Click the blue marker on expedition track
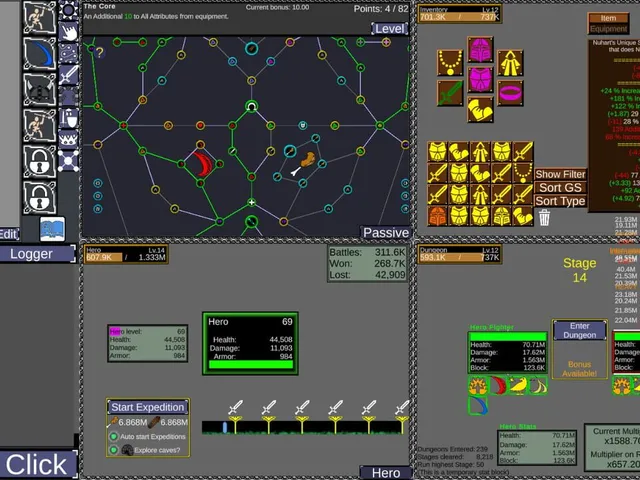 (224, 427)
